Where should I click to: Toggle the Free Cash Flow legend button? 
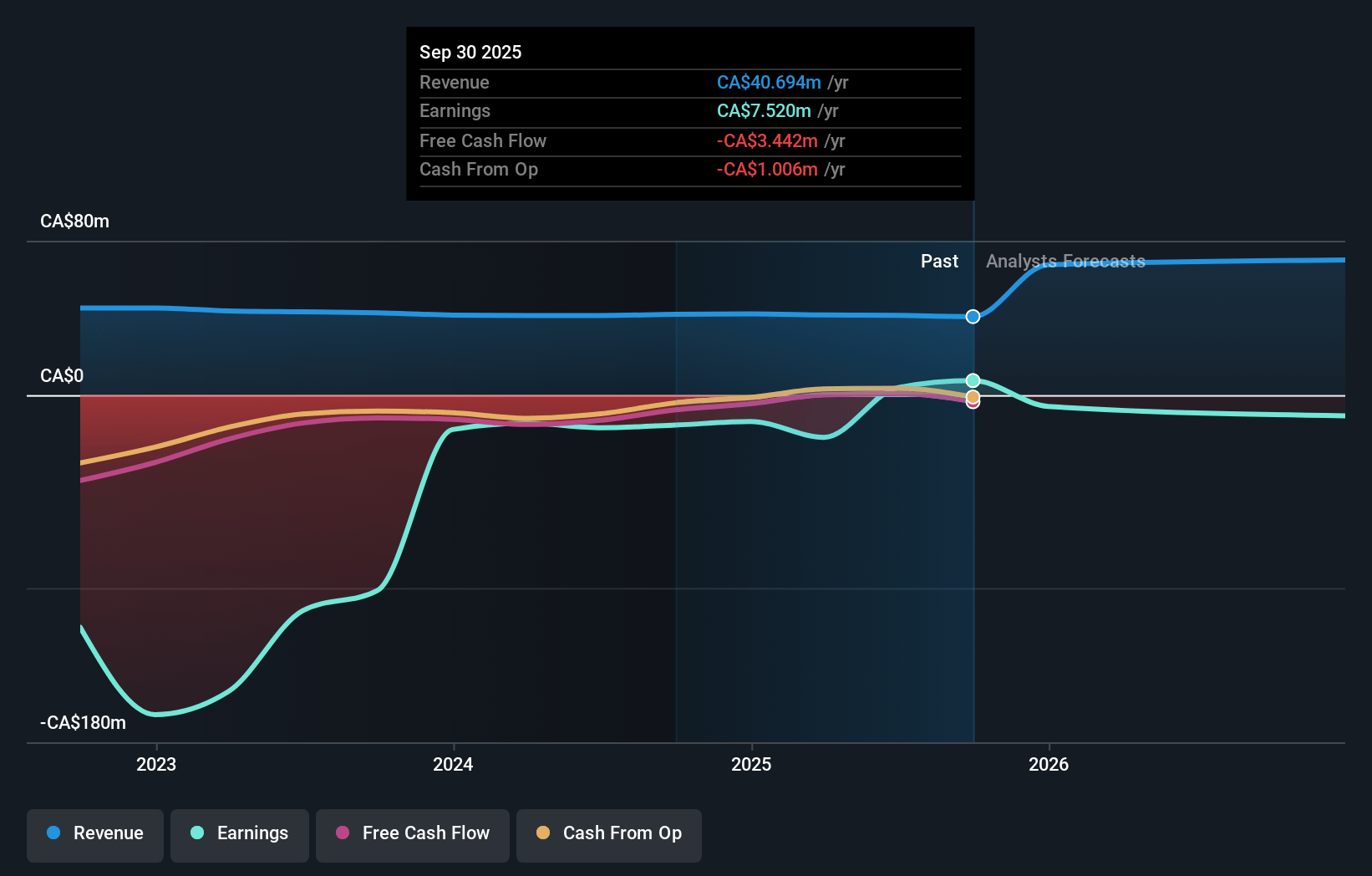click(413, 834)
